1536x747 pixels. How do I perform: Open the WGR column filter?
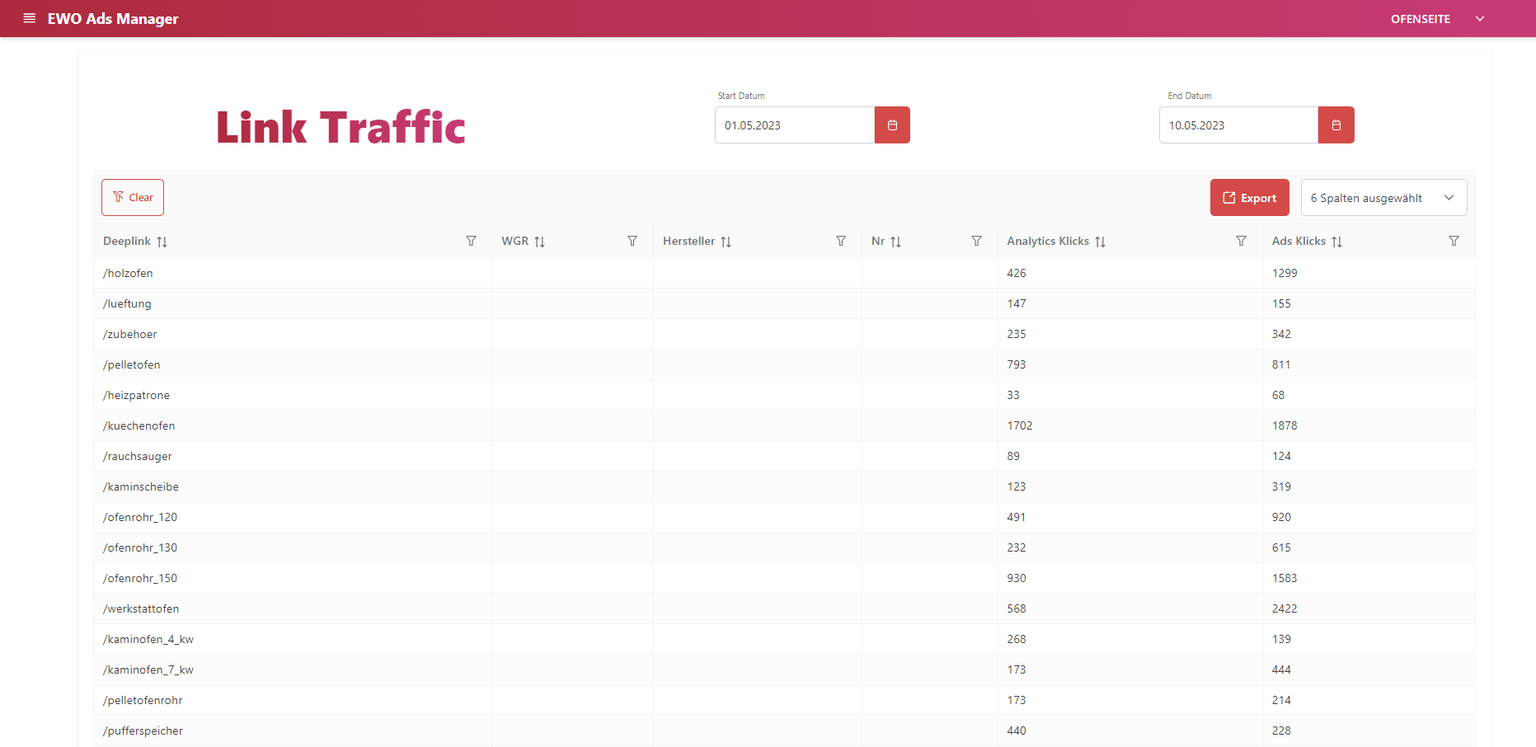point(632,241)
